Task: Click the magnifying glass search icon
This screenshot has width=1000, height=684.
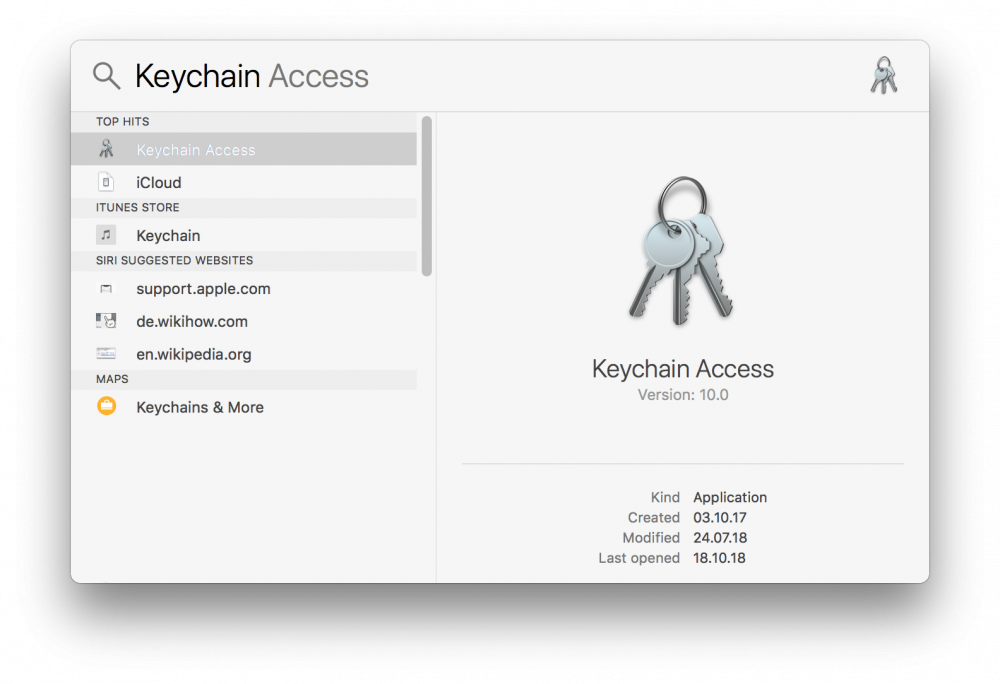Action: pos(107,76)
